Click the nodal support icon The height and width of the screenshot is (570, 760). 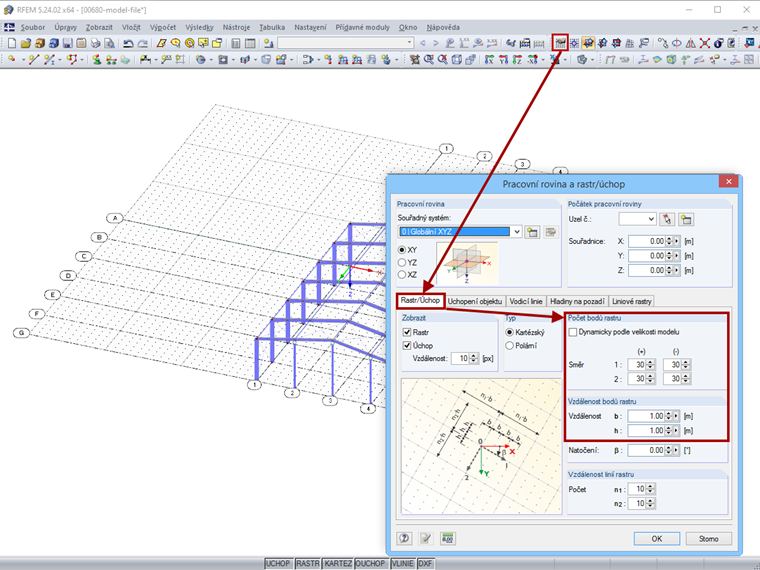[x=97, y=59]
